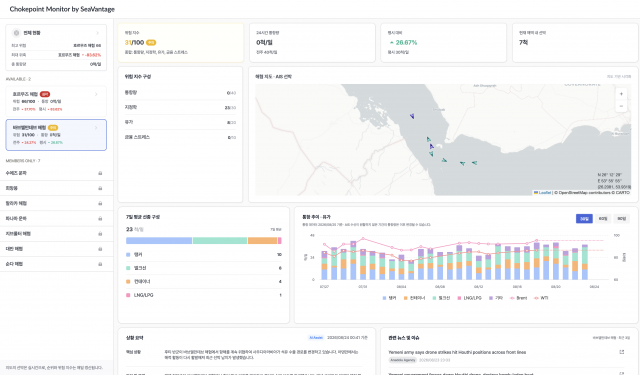Click the red severity badge on 호르무즈 해협 card

point(45,94)
